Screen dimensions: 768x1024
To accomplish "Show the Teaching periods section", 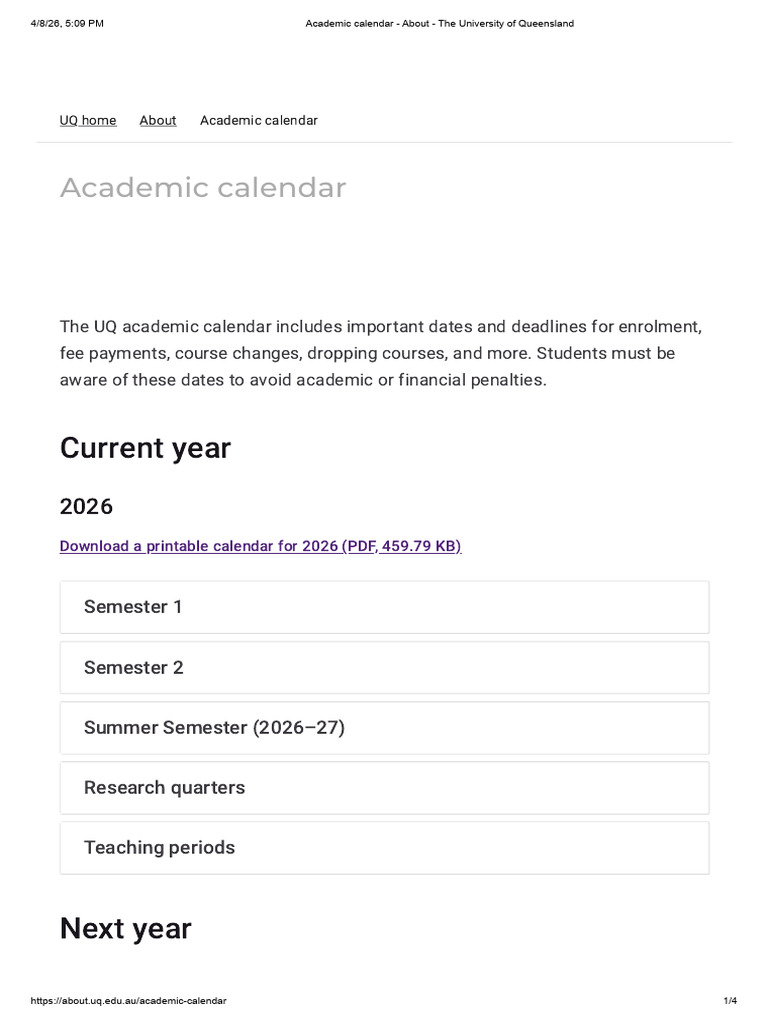I will point(159,847).
